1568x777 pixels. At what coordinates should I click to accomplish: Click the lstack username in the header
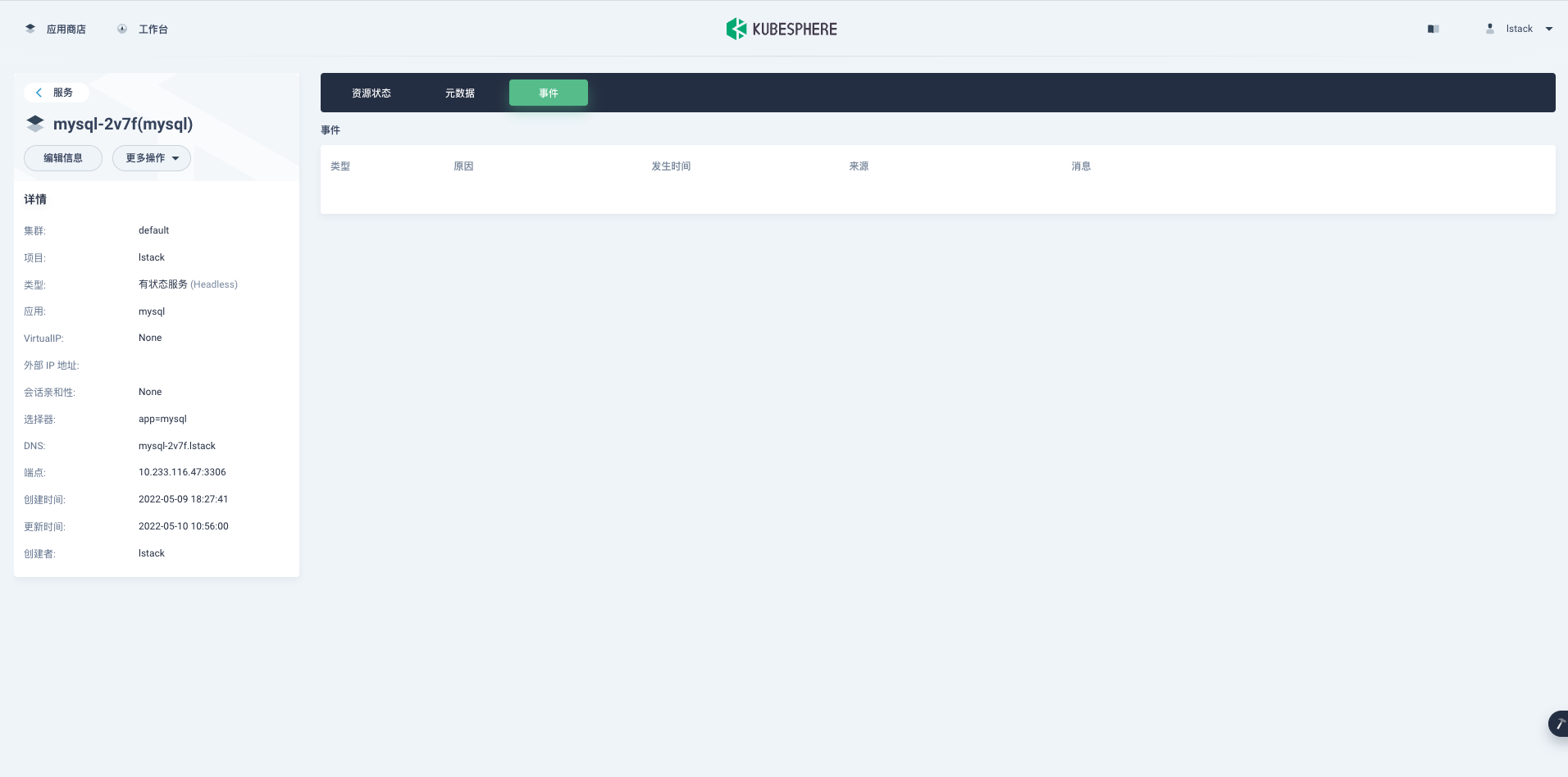pos(1520,29)
